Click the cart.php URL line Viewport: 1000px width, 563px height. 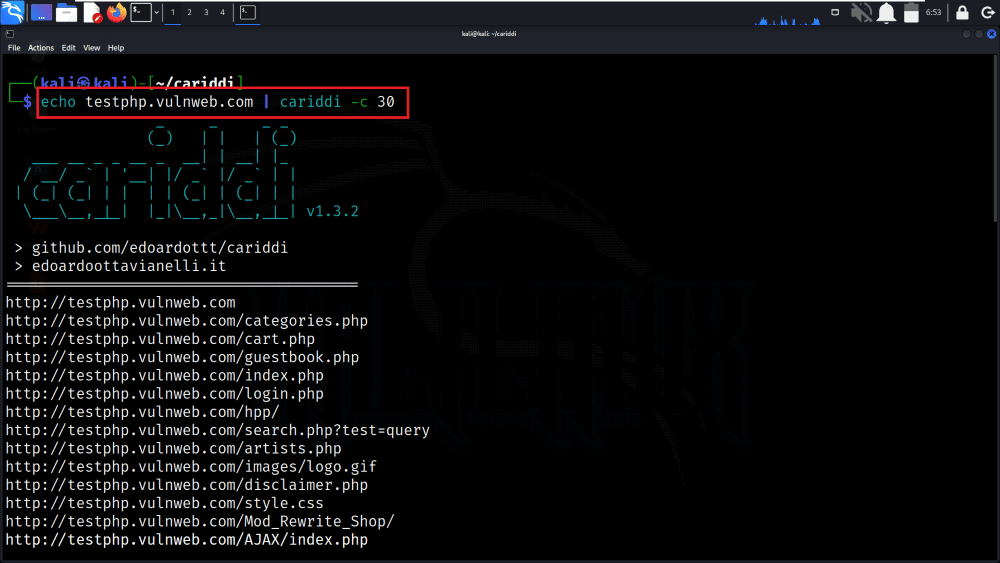point(160,339)
